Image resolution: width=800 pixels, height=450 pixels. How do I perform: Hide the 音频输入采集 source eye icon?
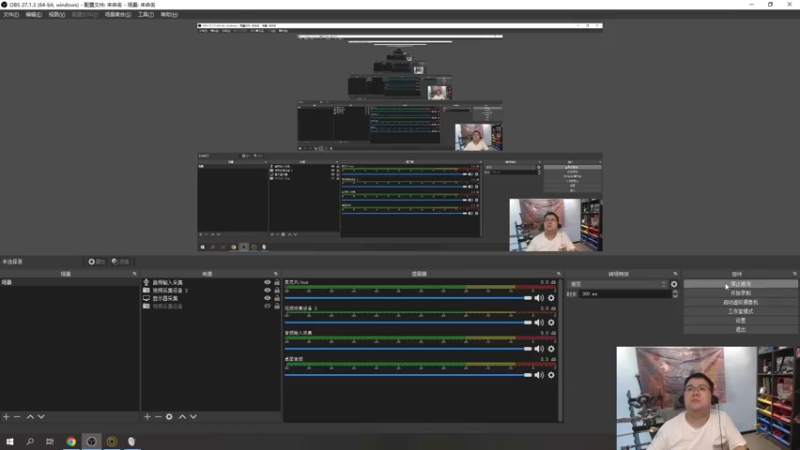[x=267, y=282]
